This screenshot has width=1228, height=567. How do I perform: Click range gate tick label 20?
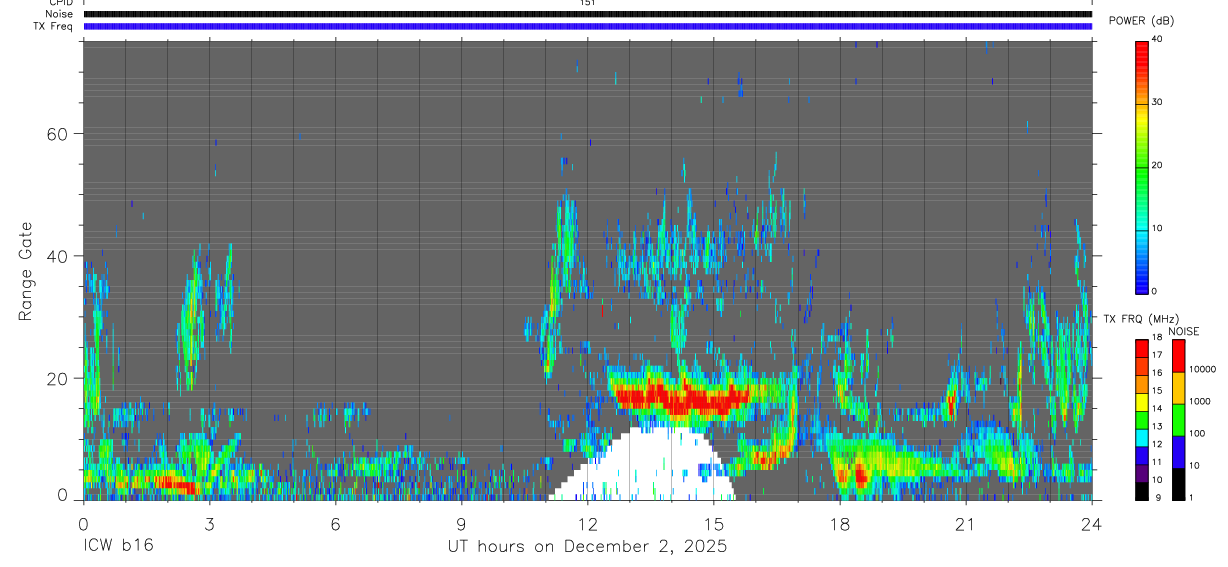[58, 379]
